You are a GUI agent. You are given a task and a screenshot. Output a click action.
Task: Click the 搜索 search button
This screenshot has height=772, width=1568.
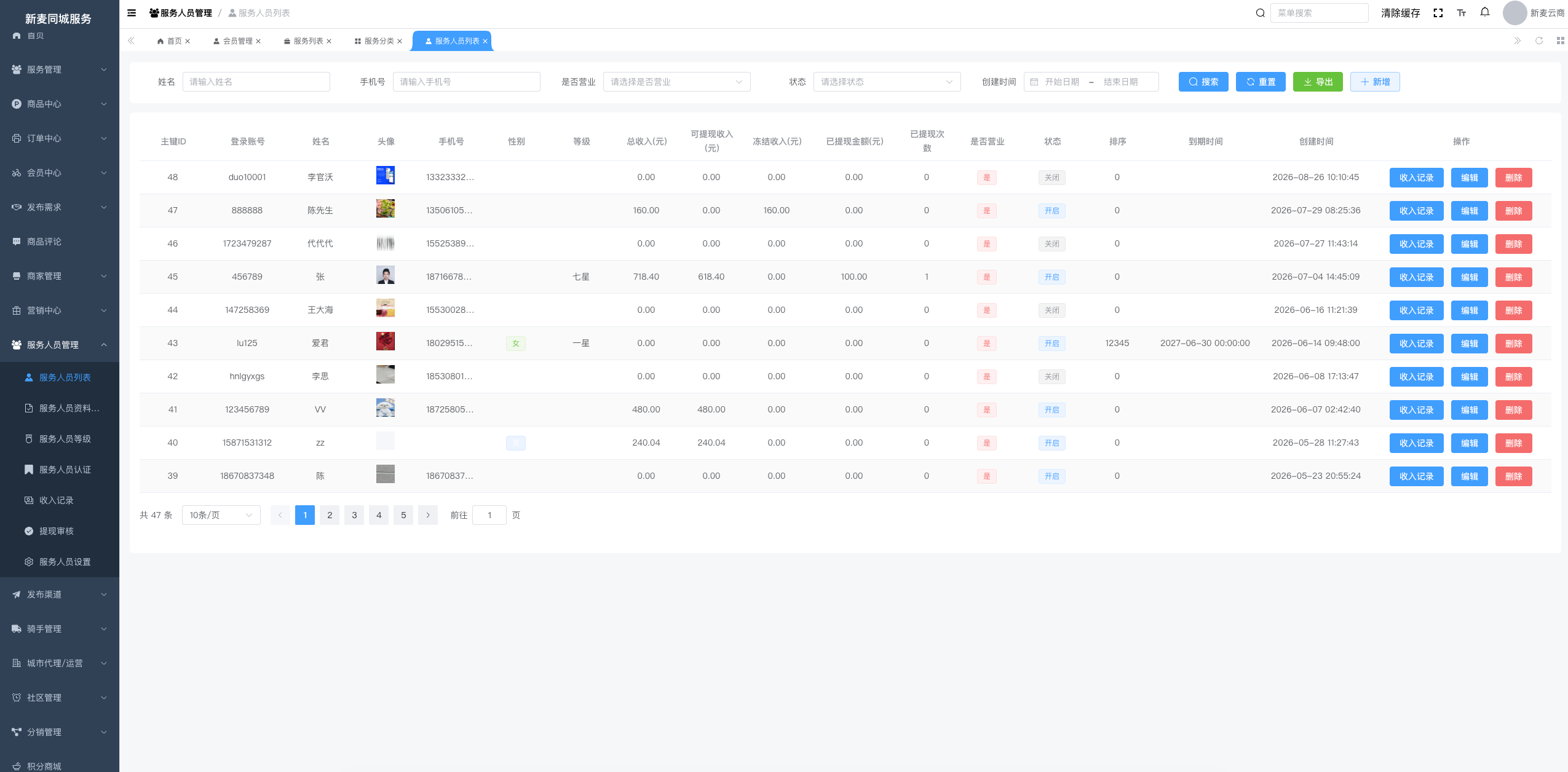(1203, 82)
